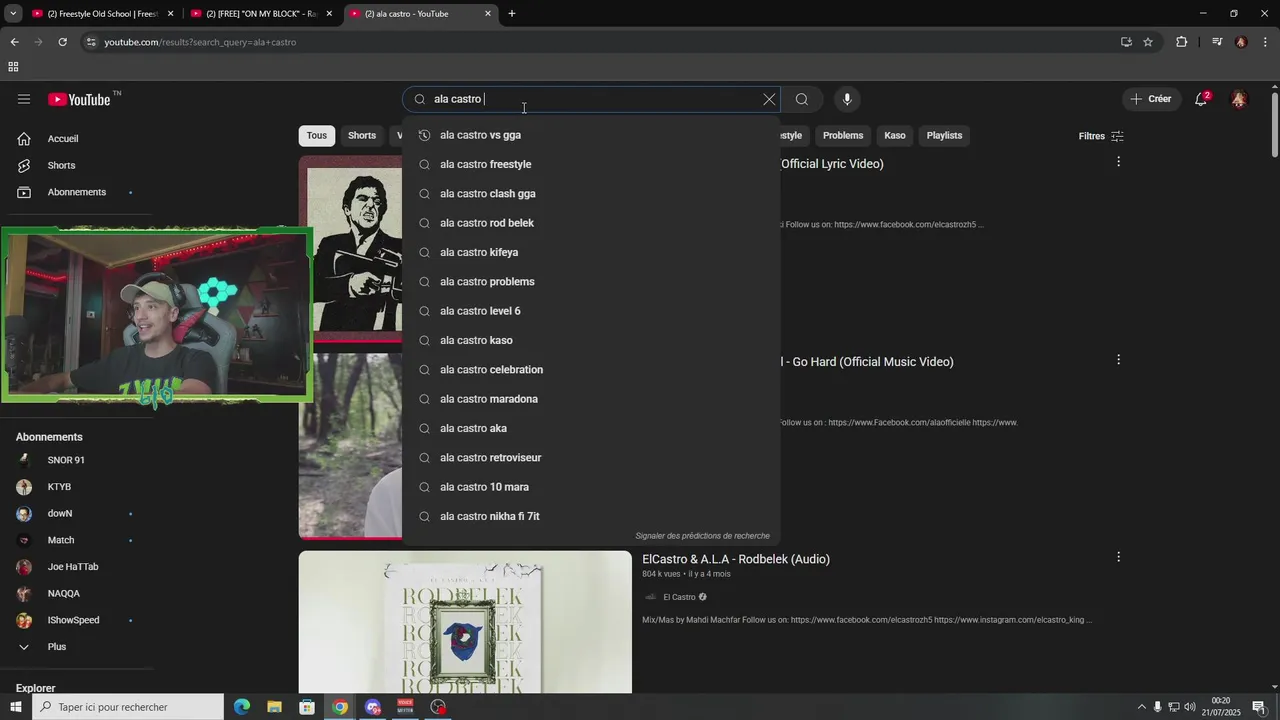The width and height of the screenshot is (1280, 720).
Task: Choose suggestion ala castro celebration
Action: pyautogui.click(x=591, y=370)
